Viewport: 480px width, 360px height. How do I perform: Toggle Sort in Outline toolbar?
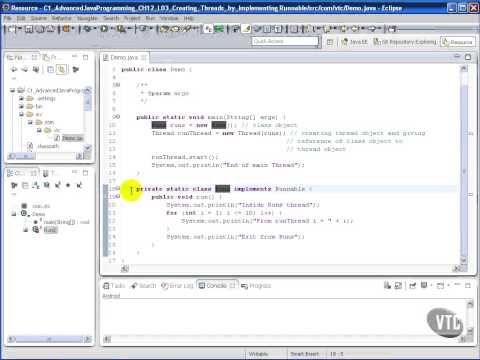(36, 185)
